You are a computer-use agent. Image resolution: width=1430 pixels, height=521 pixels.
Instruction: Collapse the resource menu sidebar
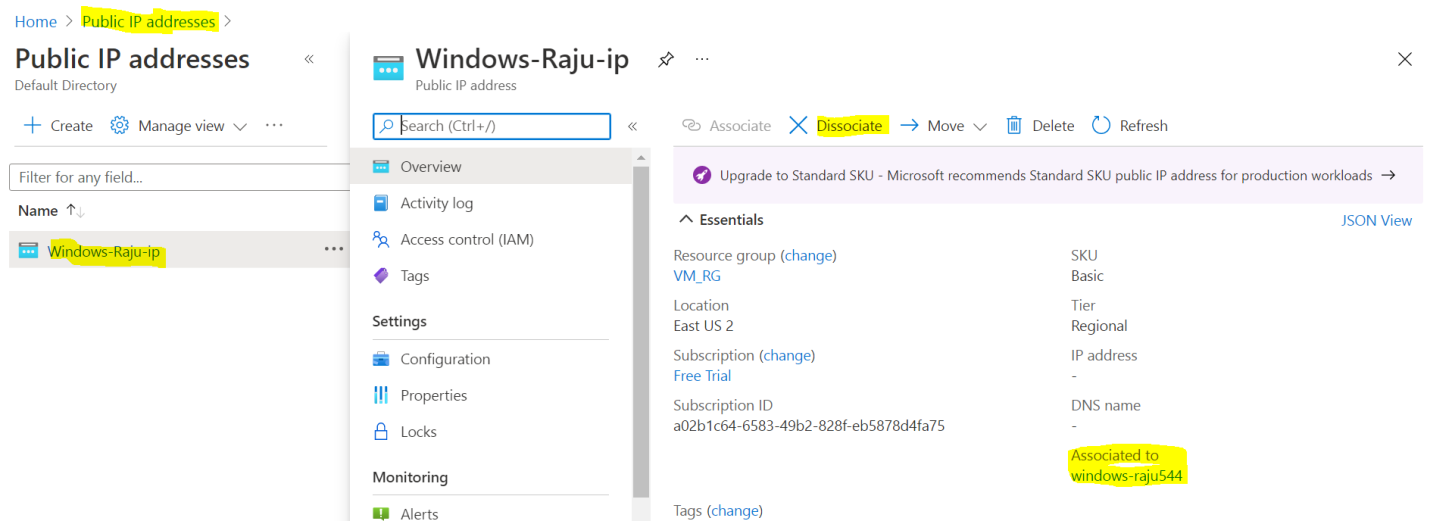point(632,126)
